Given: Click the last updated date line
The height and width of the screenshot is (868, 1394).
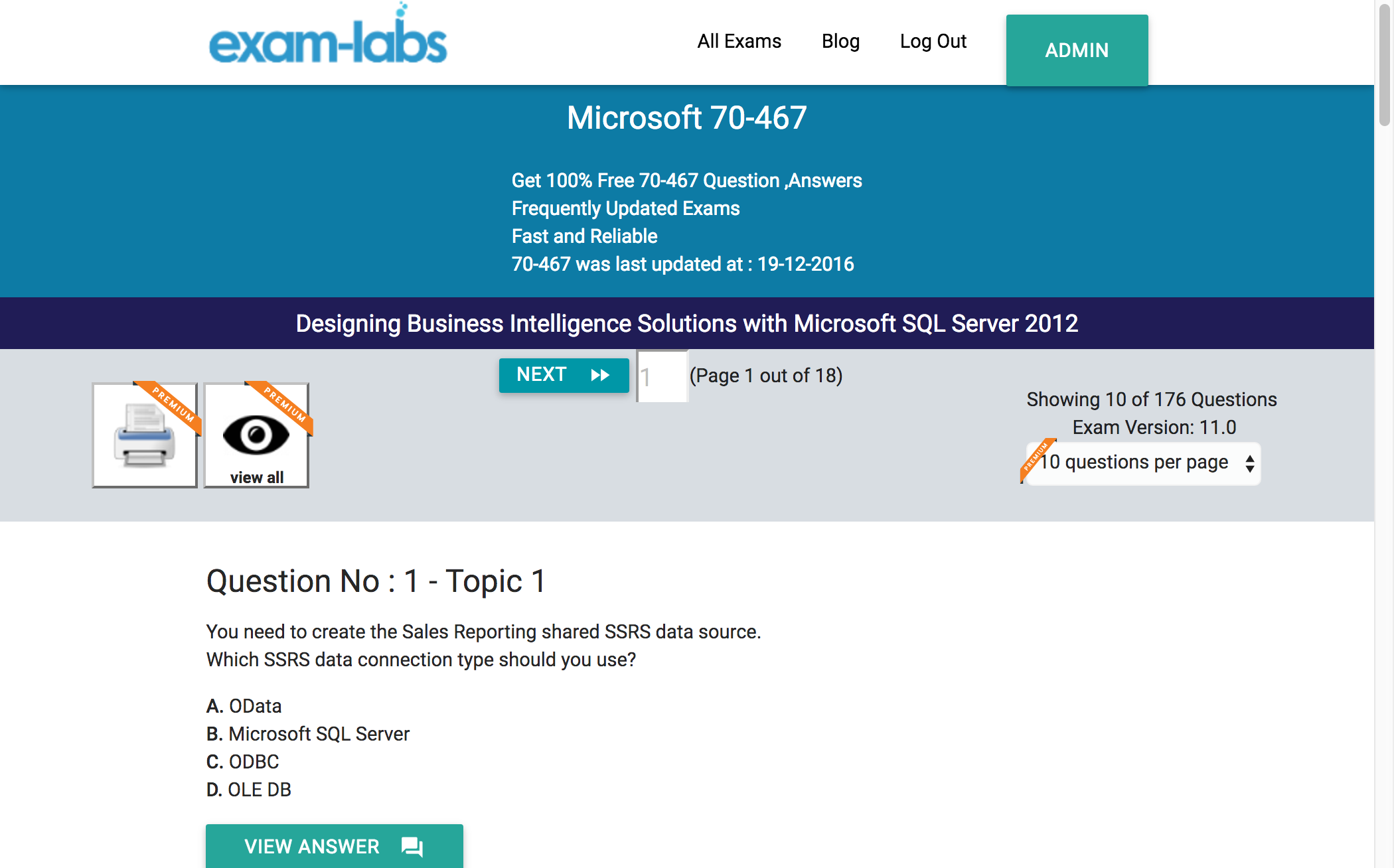Looking at the screenshot, I should coord(682,264).
